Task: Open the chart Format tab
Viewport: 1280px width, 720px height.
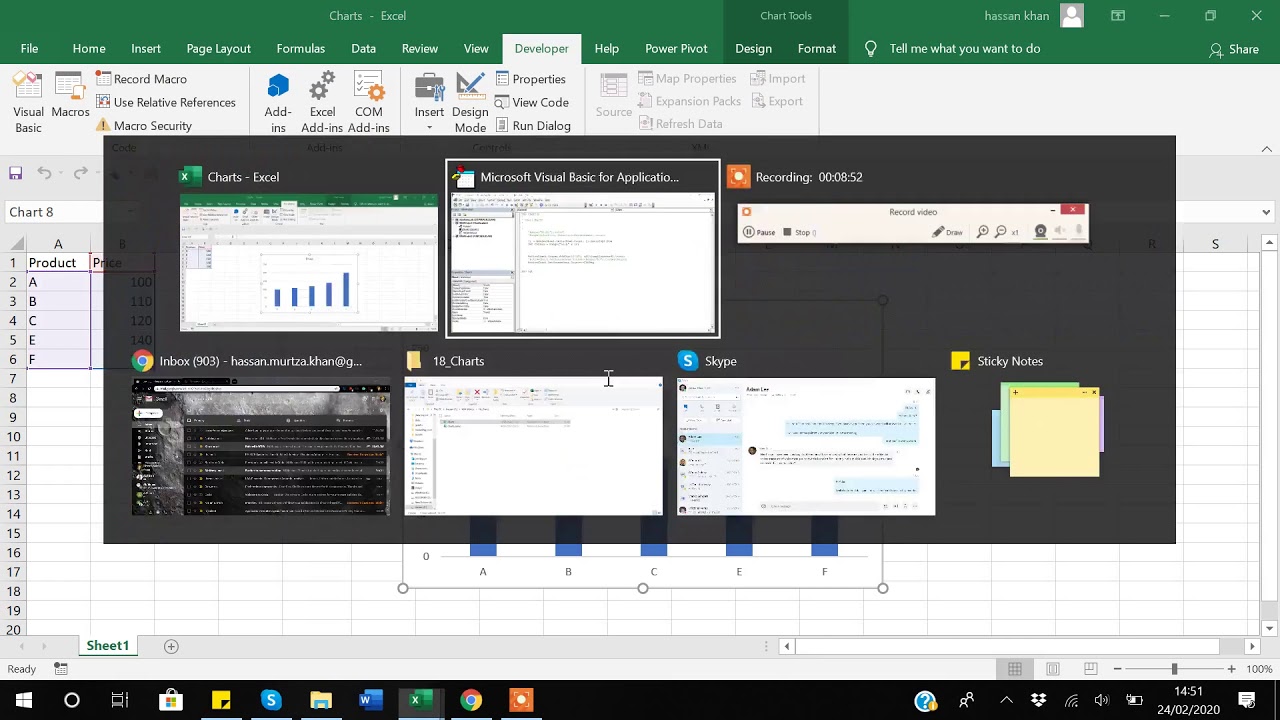Action: point(817,48)
